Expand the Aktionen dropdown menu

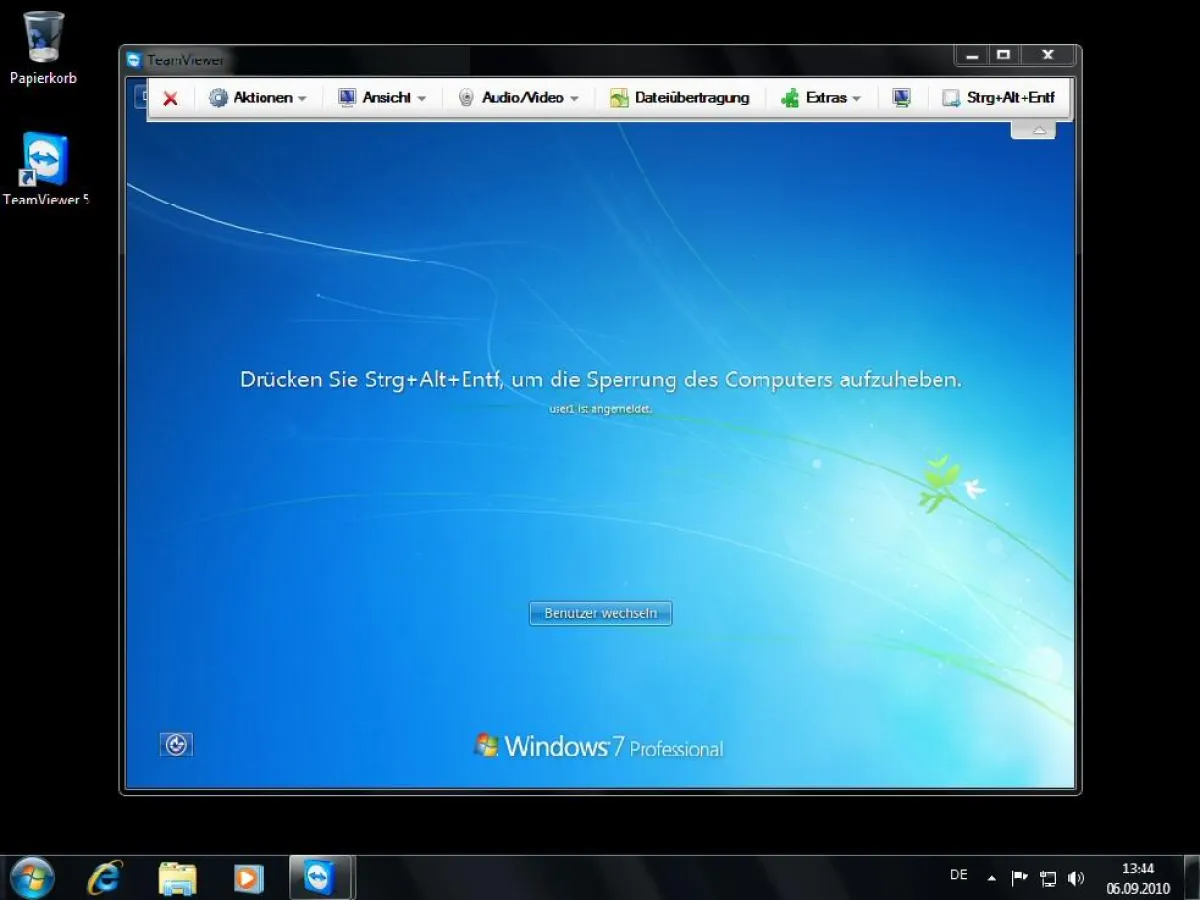pyautogui.click(x=301, y=97)
